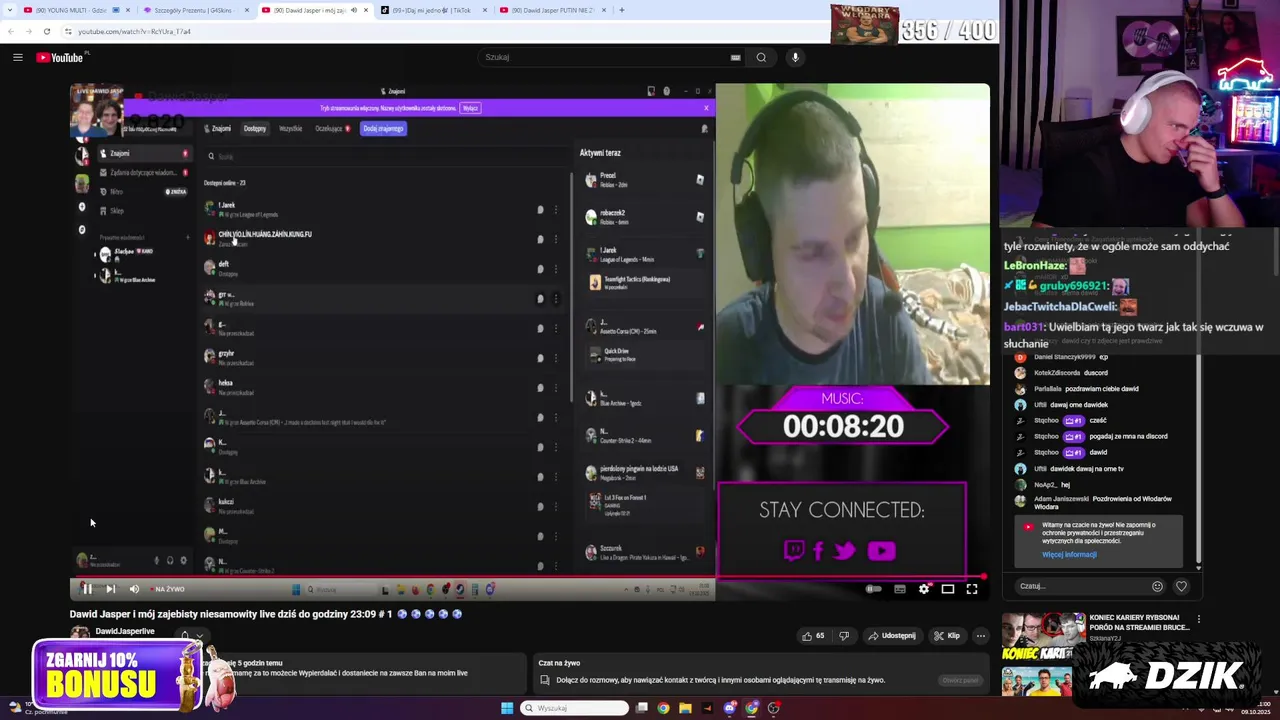
Task: Open KONIEC KARIERY RYBSONA video thumbnail
Action: pos(1043,636)
